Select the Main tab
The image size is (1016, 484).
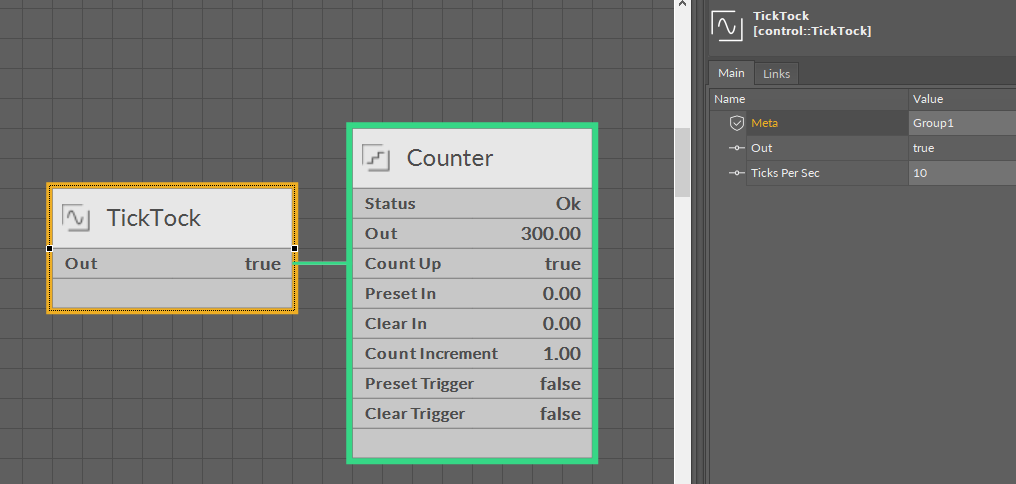pos(731,73)
